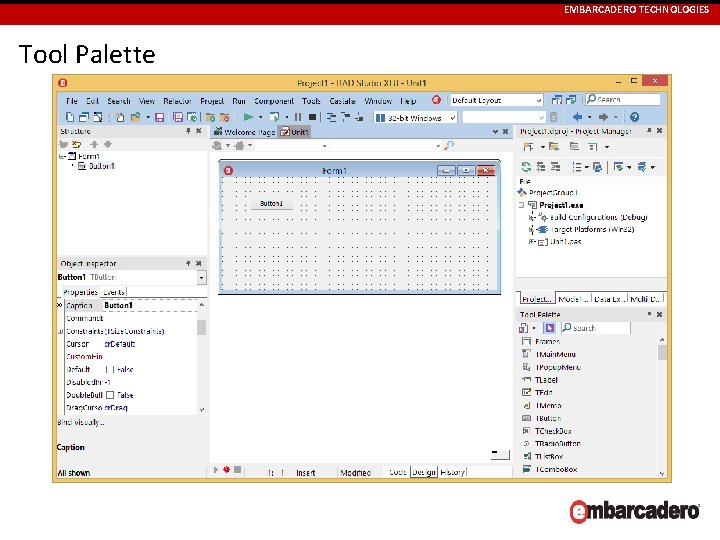The height and width of the screenshot is (540, 720).
Task: Open the 32-bit Windows platform dropdown
Action: click(415, 118)
